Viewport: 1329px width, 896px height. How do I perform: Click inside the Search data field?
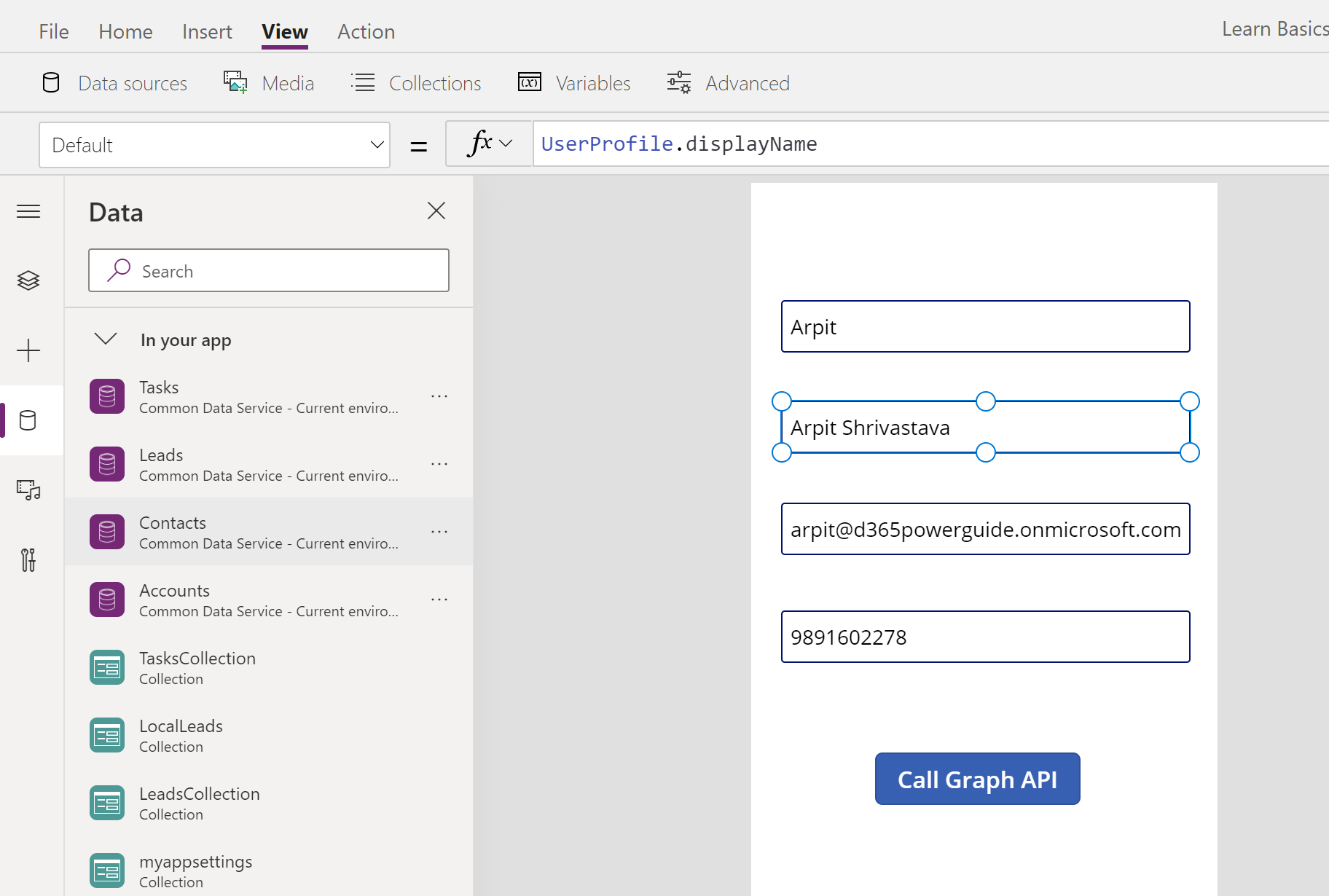coord(268,270)
